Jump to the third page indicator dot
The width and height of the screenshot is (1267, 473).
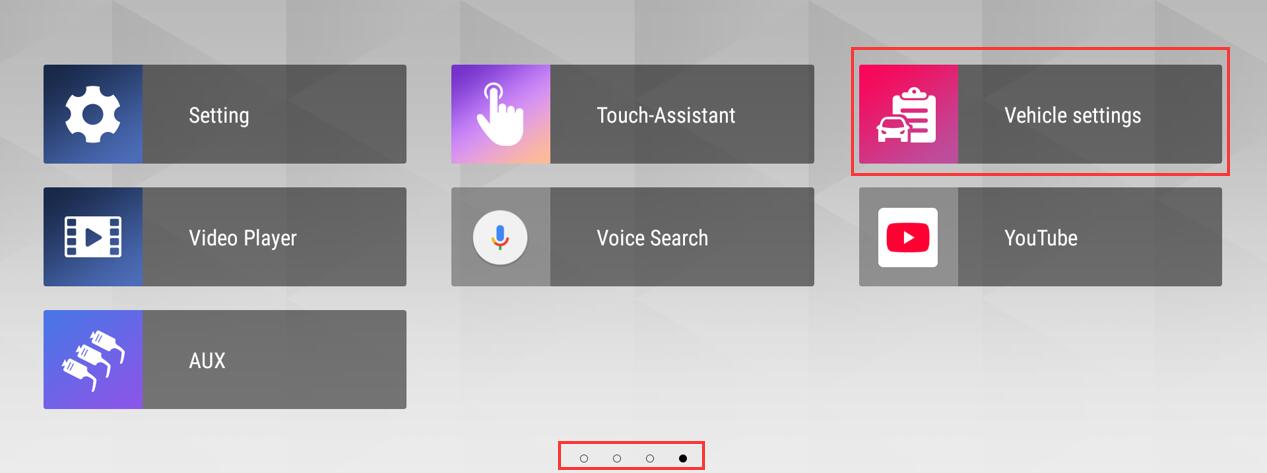650,458
